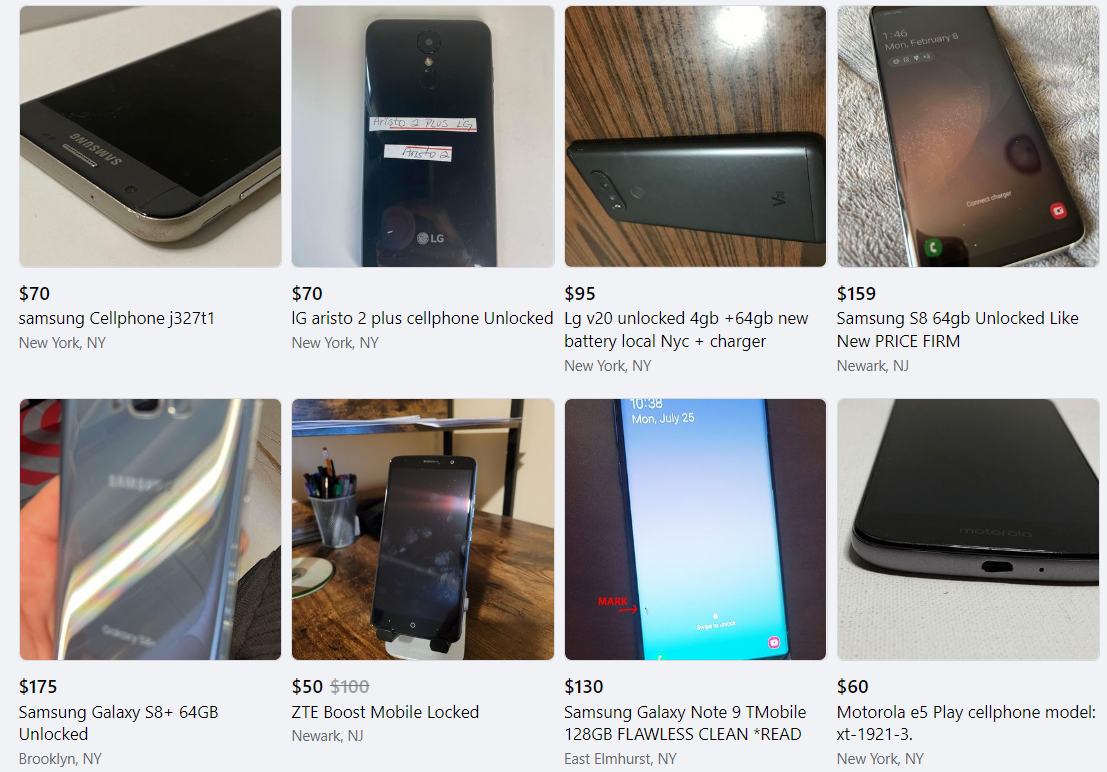The image size is (1107, 772).
Task: Click the East Elmhurst, NY location text
Action: coord(620,759)
